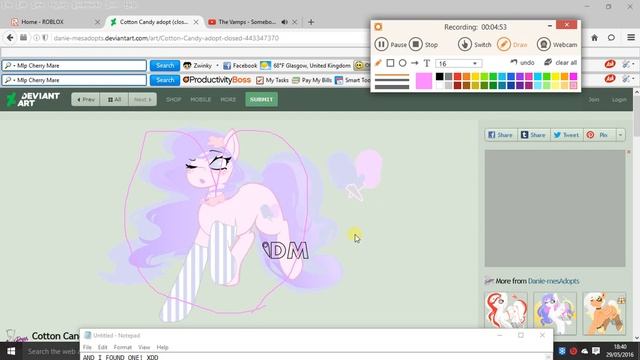Undo the last drawing stroke
Screen dimensions: 640x360
[522, 62]
